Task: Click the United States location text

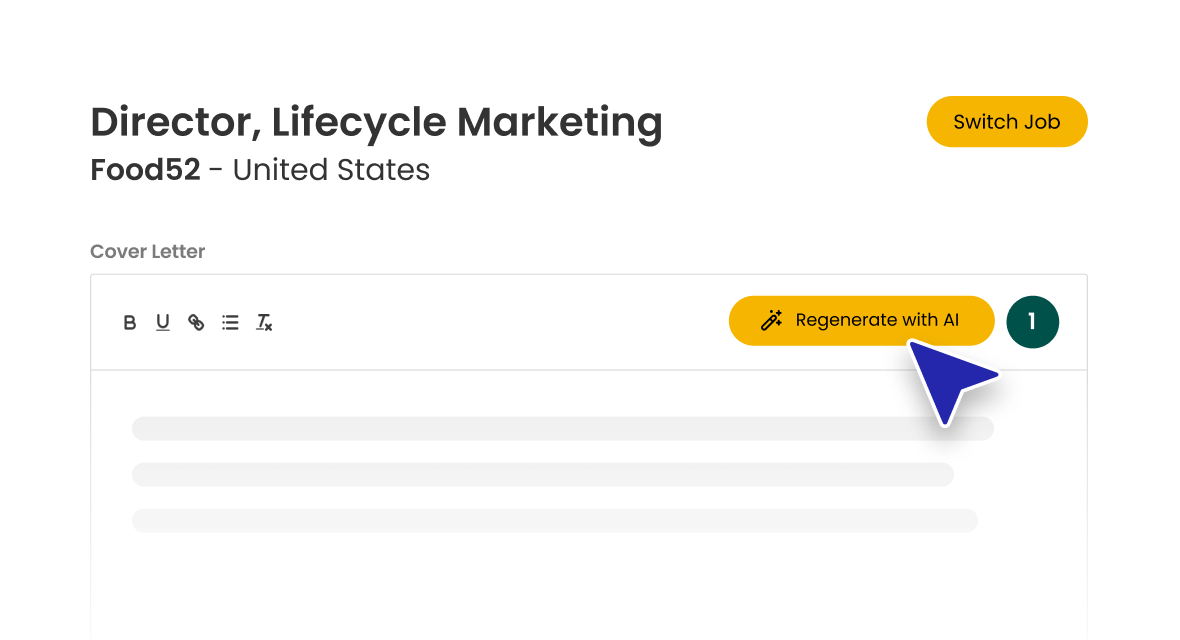Action: click(331, 169)
